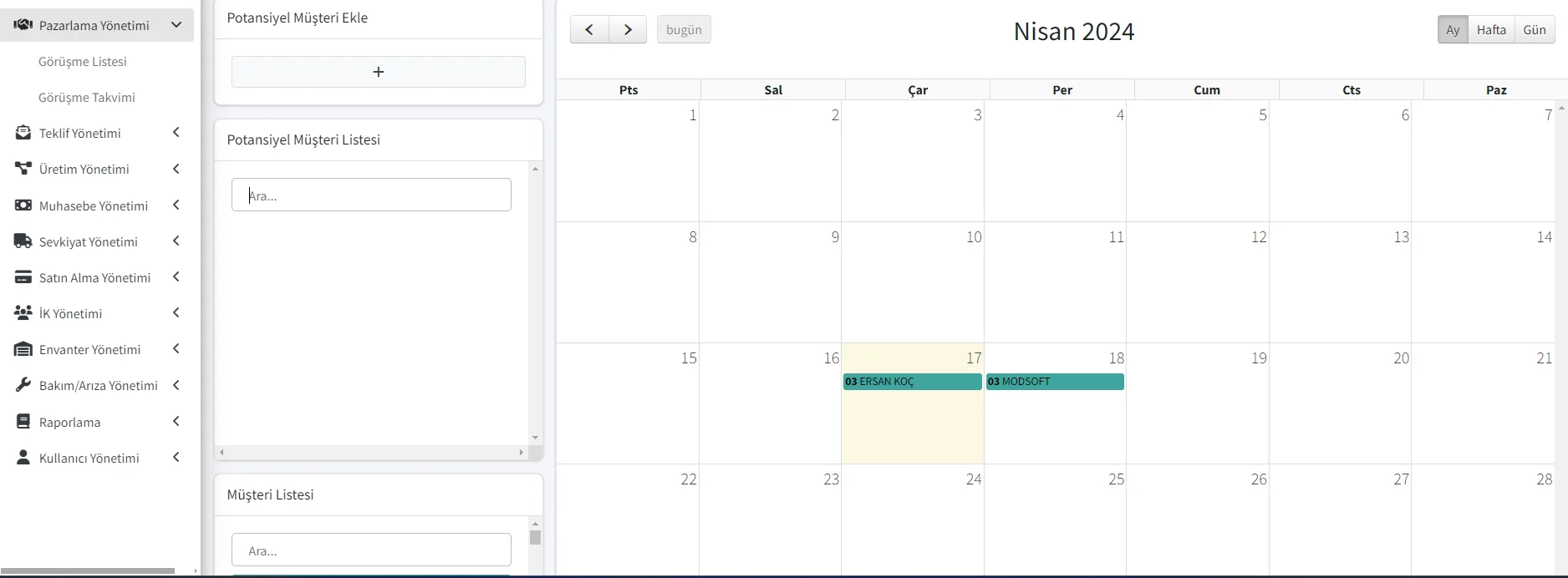Click the Satın Alma Yönetimi card icon

coord(23,277)
